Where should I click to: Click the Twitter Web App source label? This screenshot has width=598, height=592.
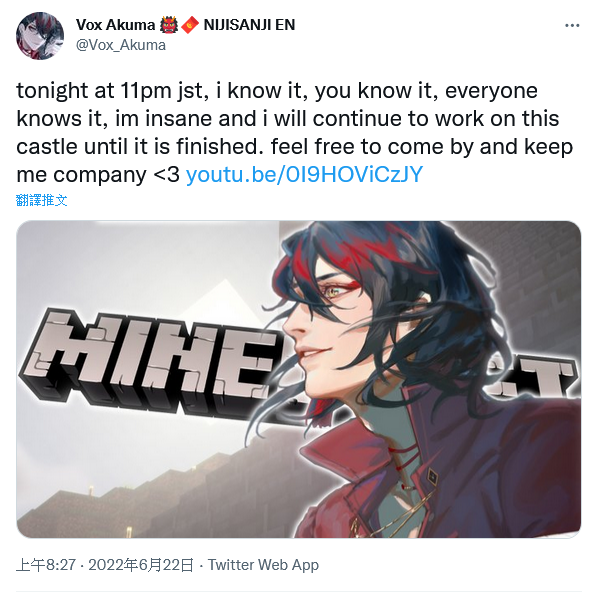pos(263,565)
